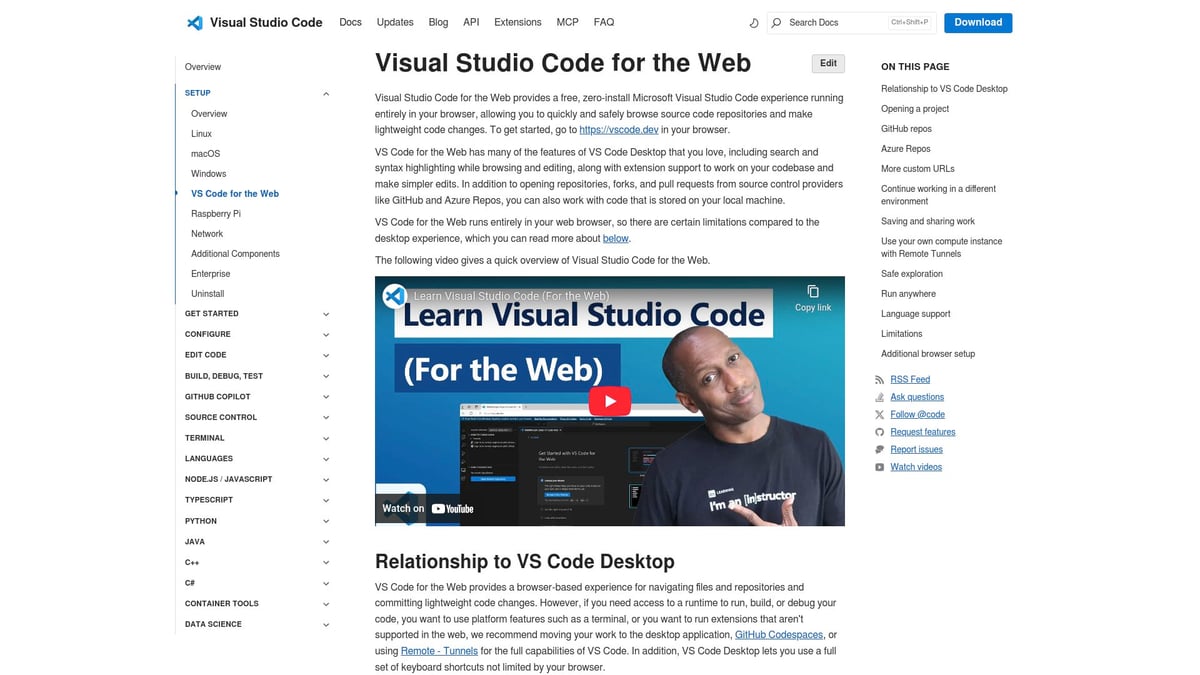This screenshot has height=675, width=1200.
Task: Click the Follow @code X icon
Action: (x=881, y=414)
